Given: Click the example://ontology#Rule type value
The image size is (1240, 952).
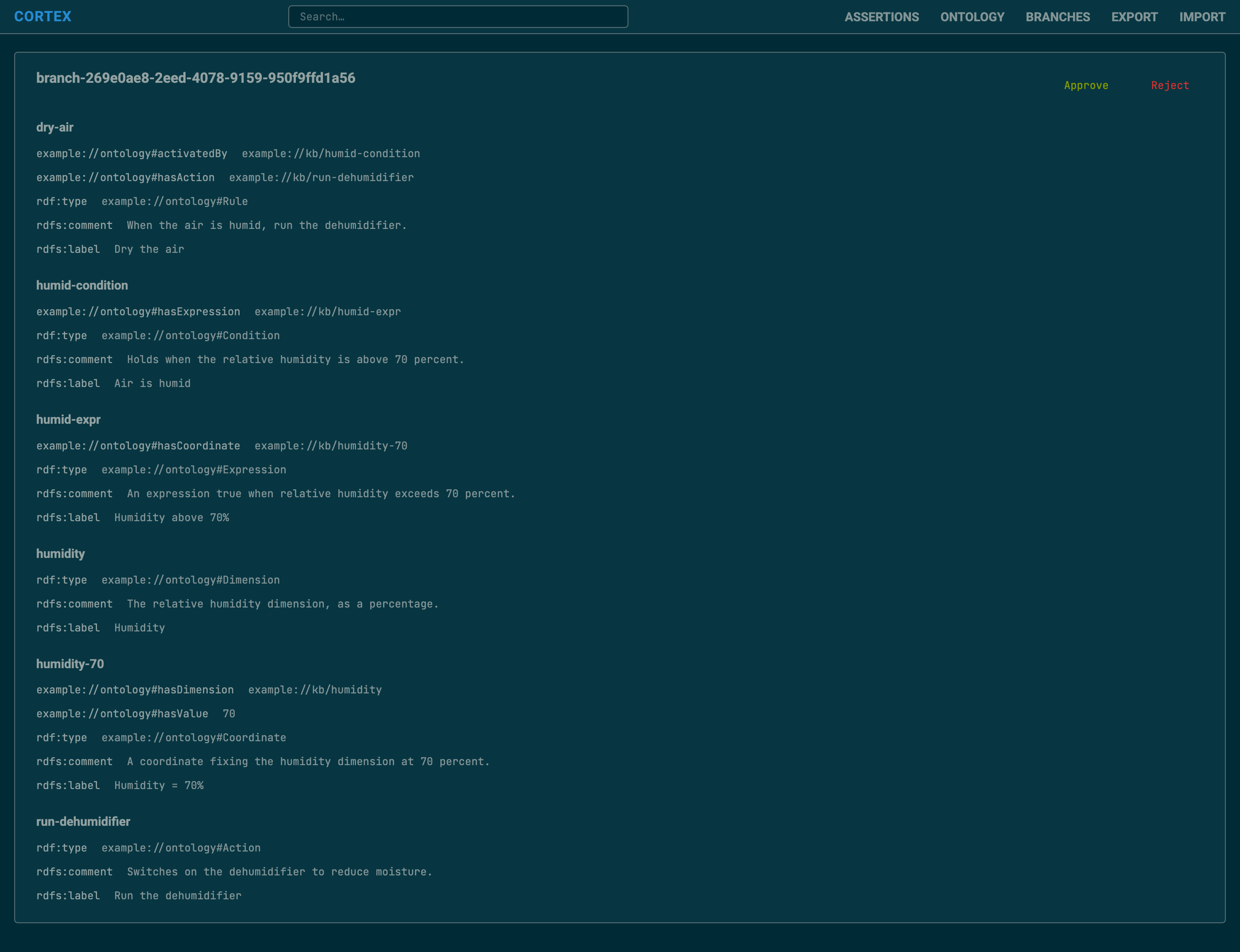Looking at the screenshot, I should pos(174,201).
